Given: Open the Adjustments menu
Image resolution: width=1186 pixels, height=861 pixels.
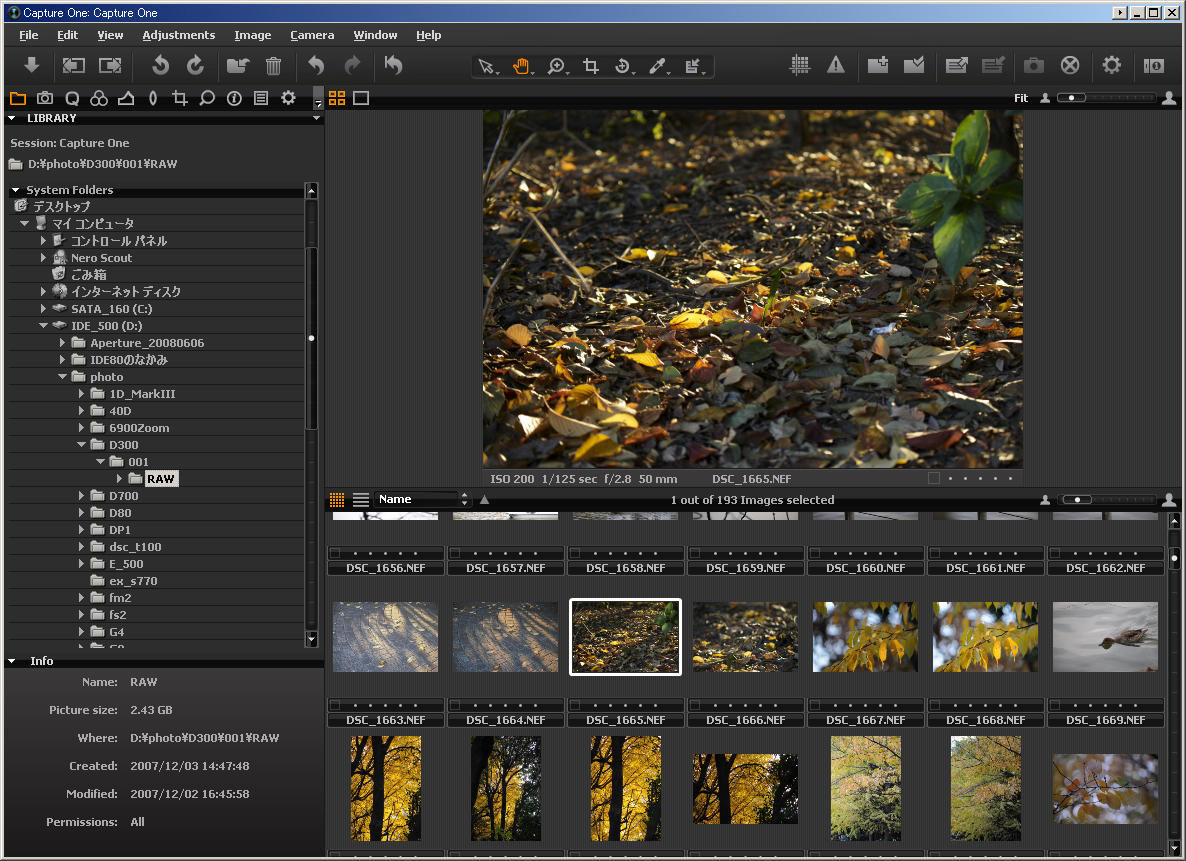Looking at the screenshot, I should [x=178, y=35].
